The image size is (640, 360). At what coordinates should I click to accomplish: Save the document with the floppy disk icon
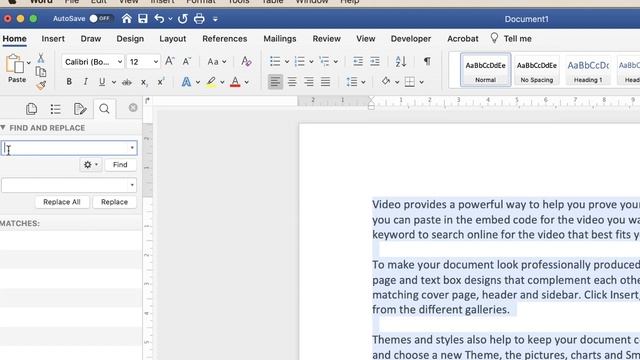tap(142, 18)
